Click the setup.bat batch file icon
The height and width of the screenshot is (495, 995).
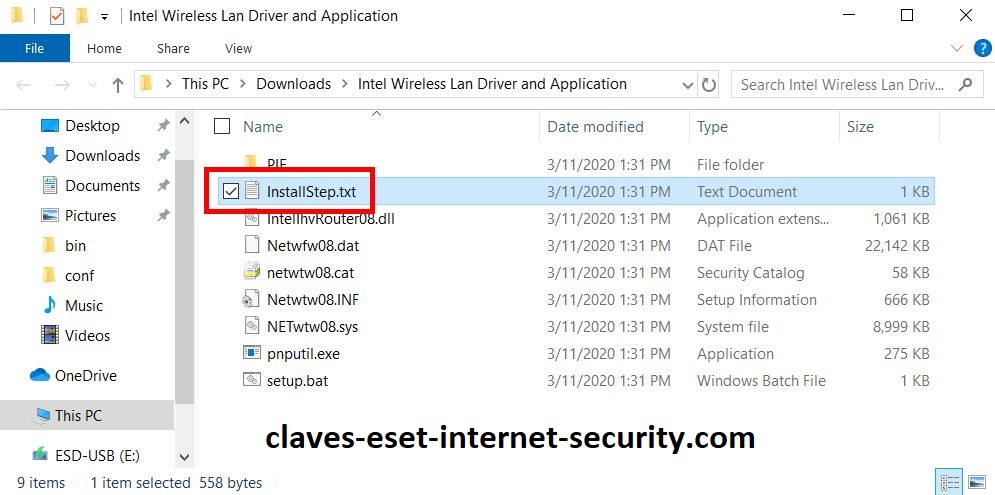click(x=252, y=380)
